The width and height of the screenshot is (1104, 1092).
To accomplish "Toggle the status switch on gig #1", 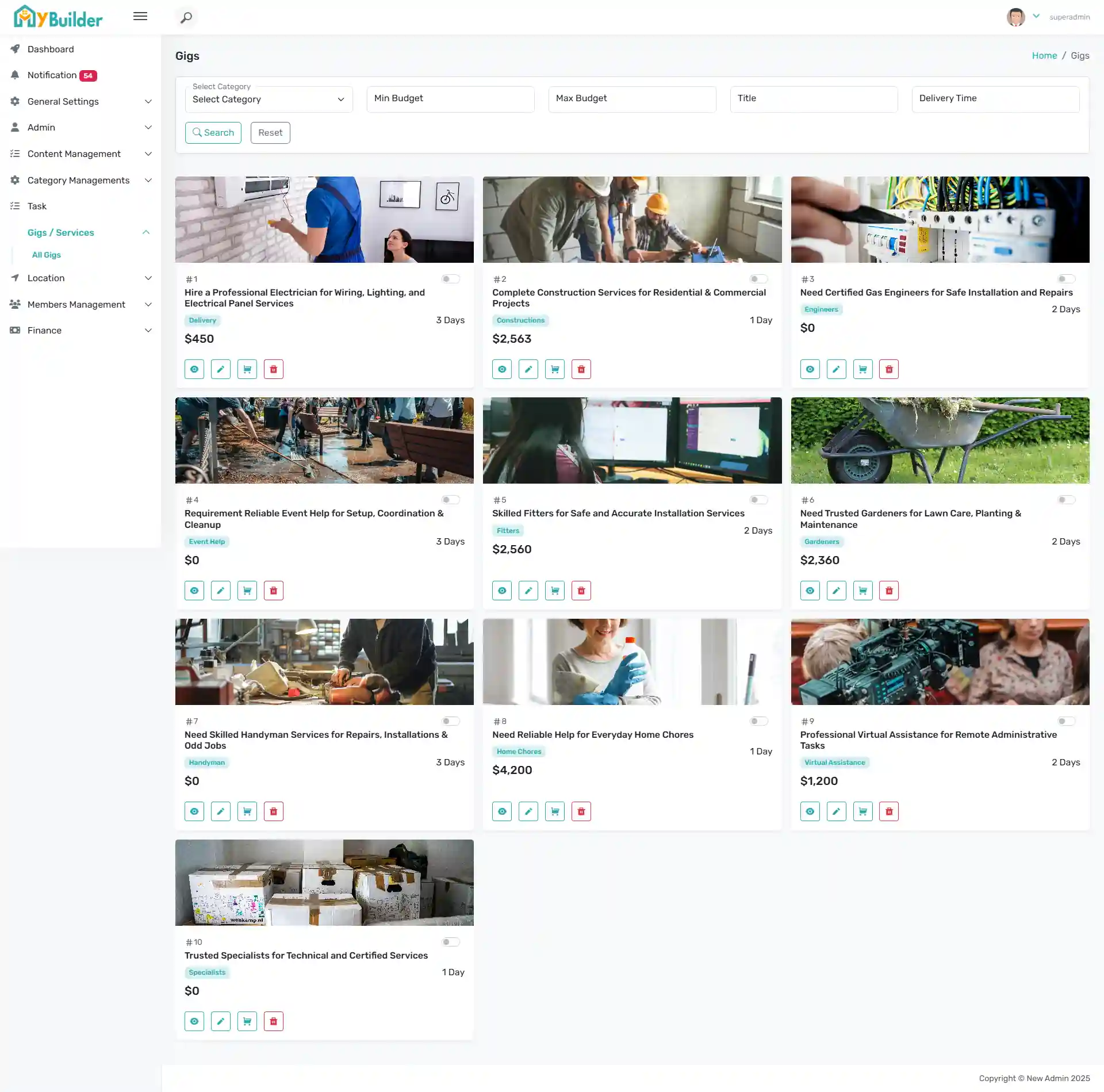I will [451, 279].
